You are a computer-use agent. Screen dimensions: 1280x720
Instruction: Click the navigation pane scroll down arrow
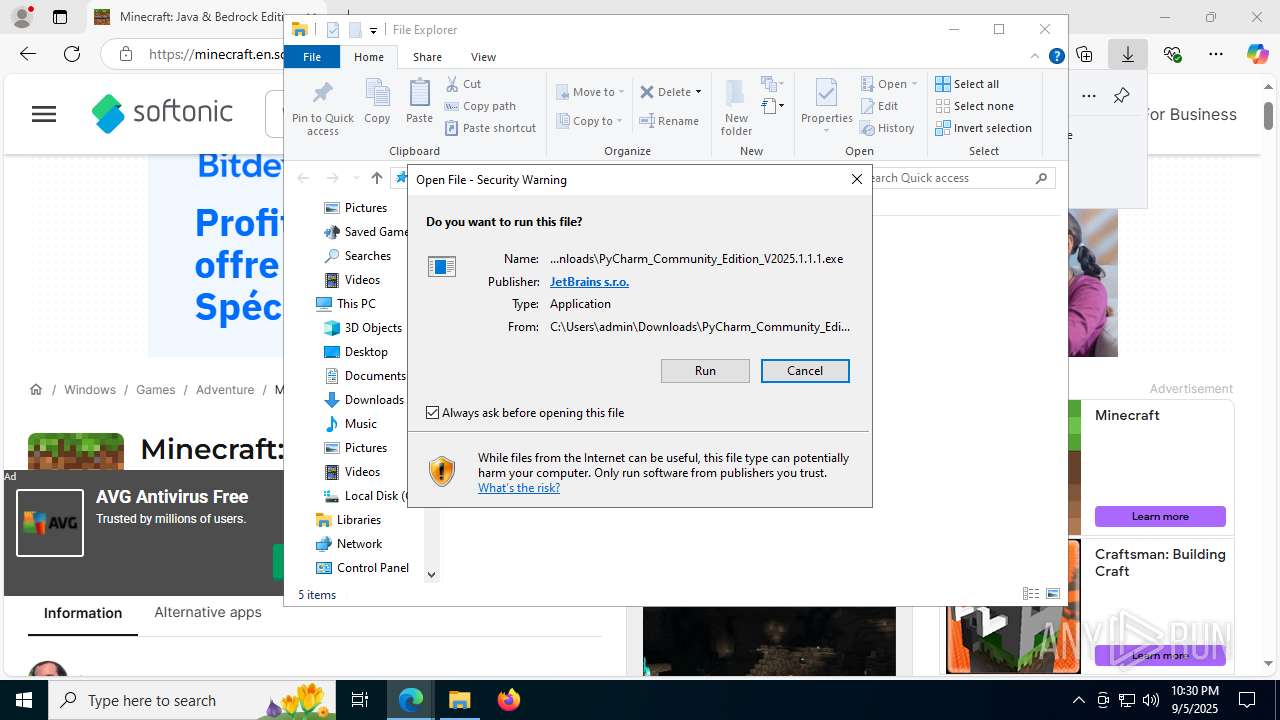coord(432,575)
